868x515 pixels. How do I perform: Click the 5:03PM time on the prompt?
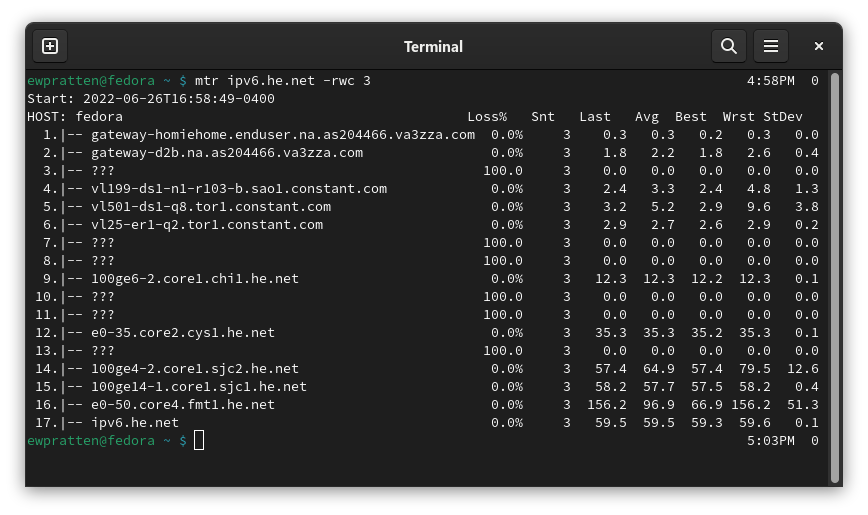[x=771, y=441]
